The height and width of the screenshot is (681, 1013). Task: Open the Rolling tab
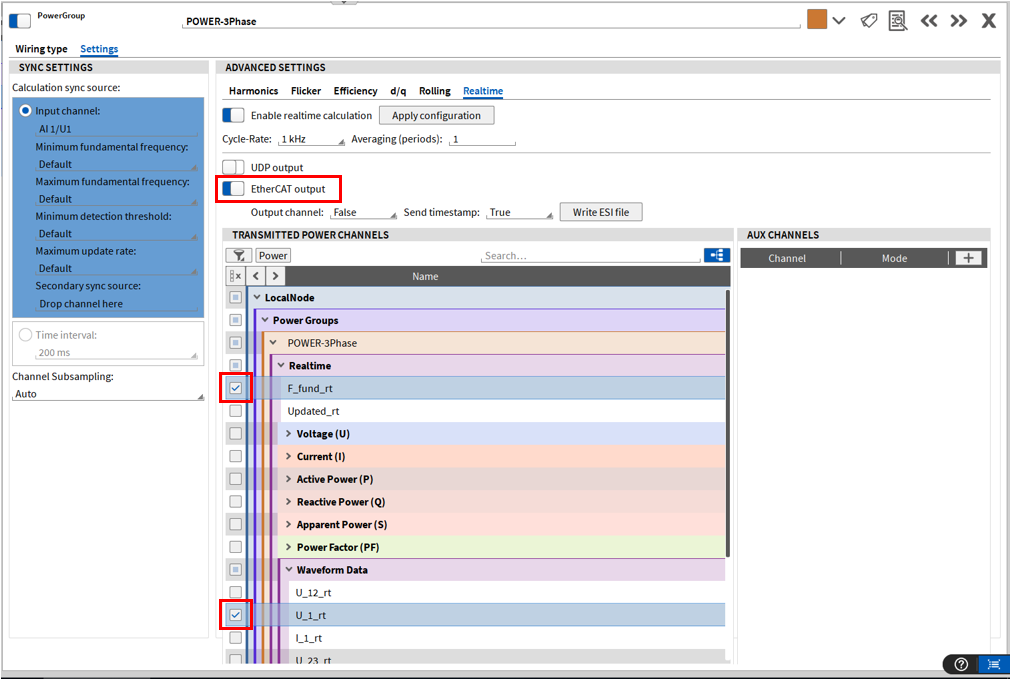point(435,90)
